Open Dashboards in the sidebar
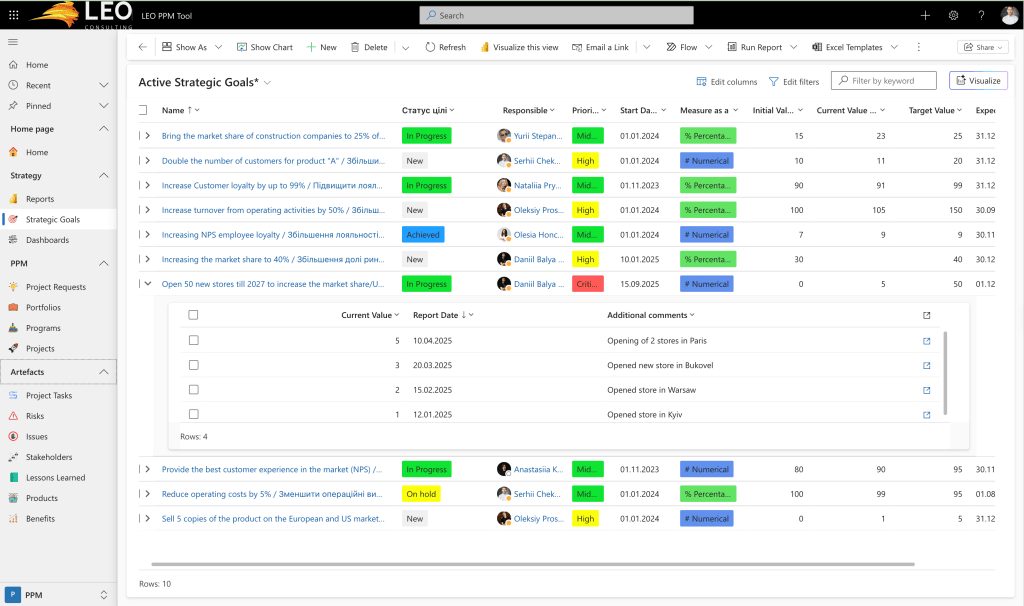 pos(47,240)
